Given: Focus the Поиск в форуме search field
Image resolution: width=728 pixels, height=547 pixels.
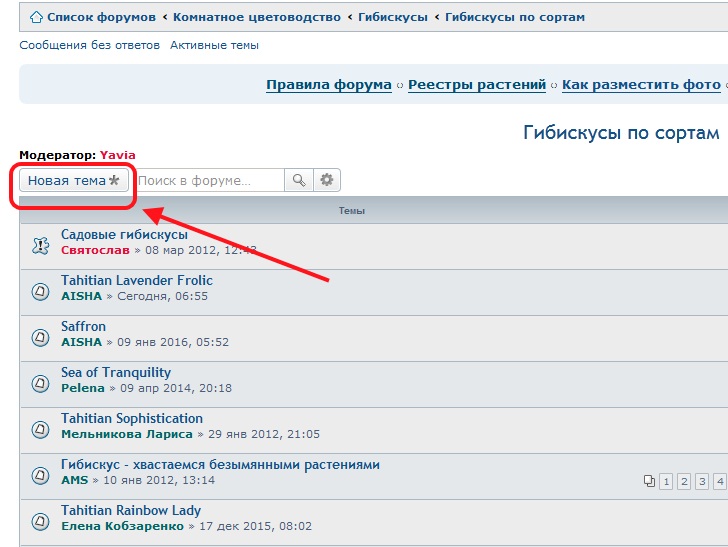Looking at the screenshot, I should pos(209,181).
